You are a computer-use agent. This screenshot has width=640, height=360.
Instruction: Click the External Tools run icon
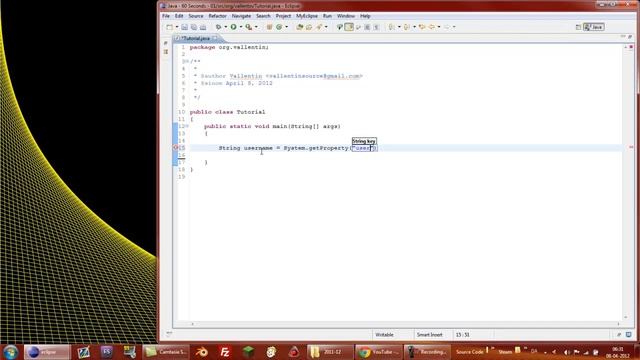pos(249,27)
